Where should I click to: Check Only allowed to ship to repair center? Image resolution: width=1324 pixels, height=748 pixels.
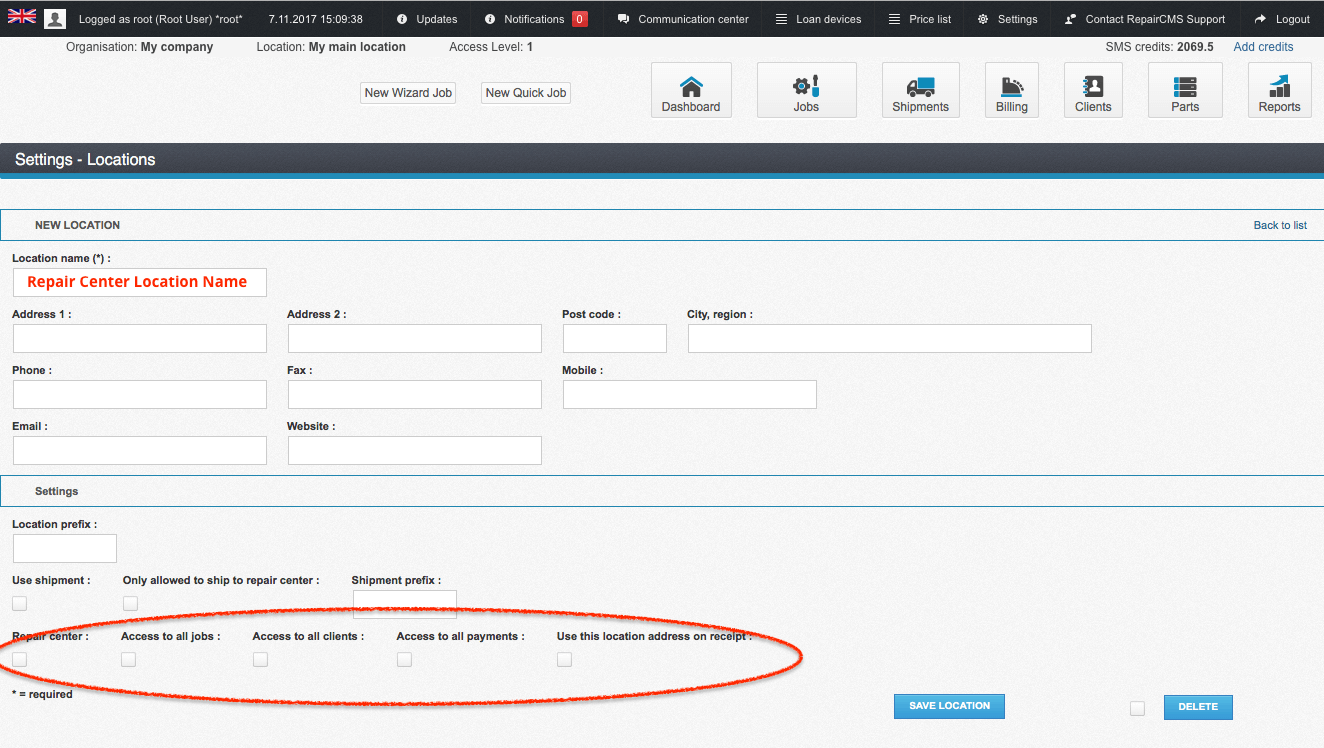pos(130,603)
